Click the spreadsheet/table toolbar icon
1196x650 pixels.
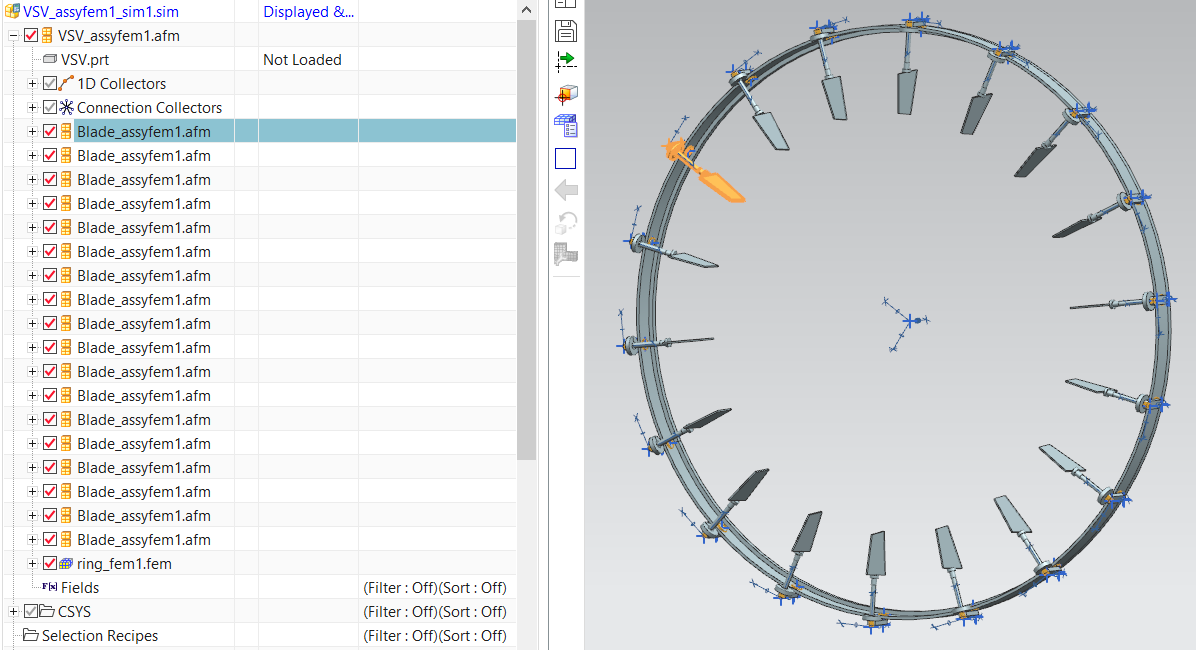[565, 126]
